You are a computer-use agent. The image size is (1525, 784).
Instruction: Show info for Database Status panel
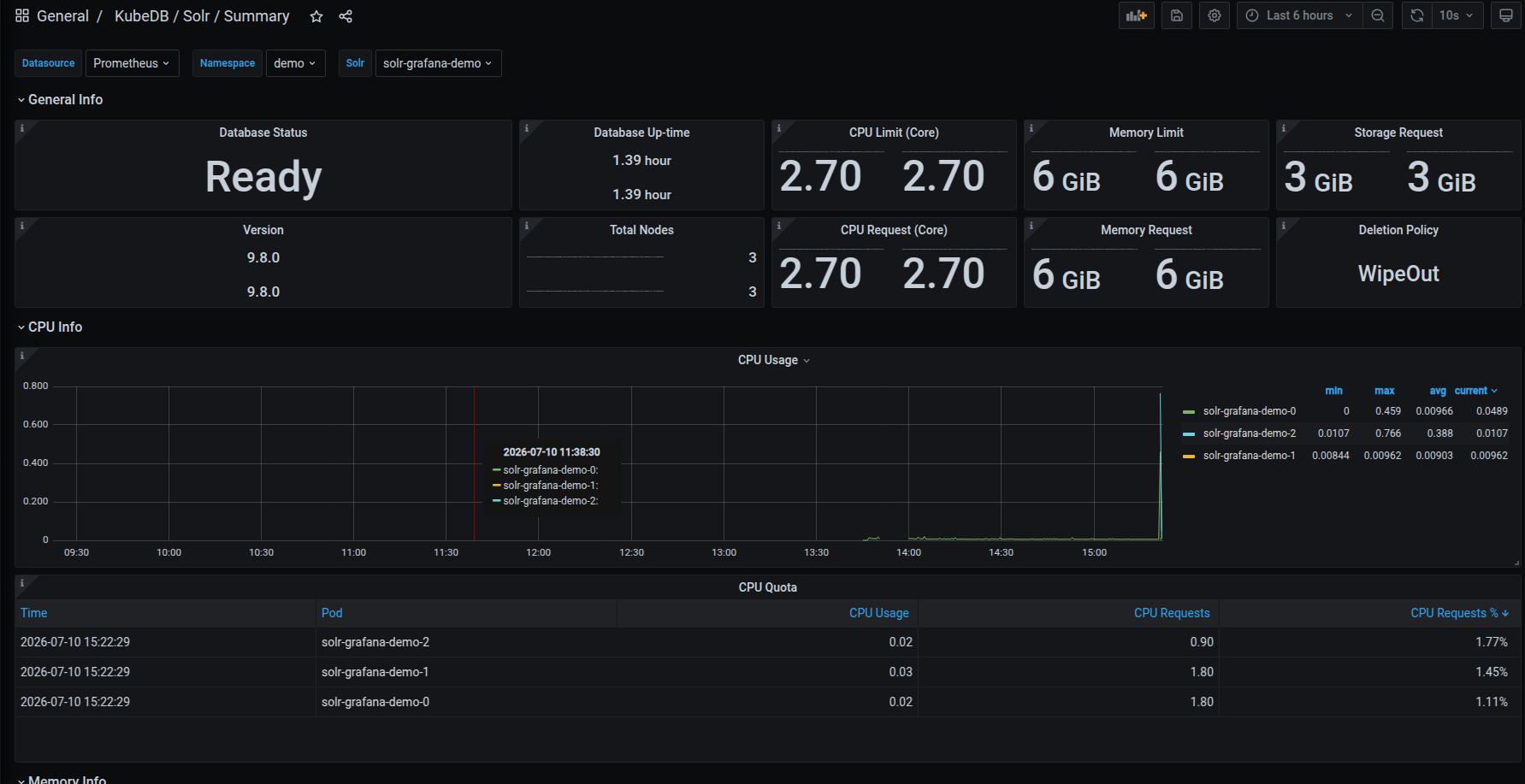(22, 128)
